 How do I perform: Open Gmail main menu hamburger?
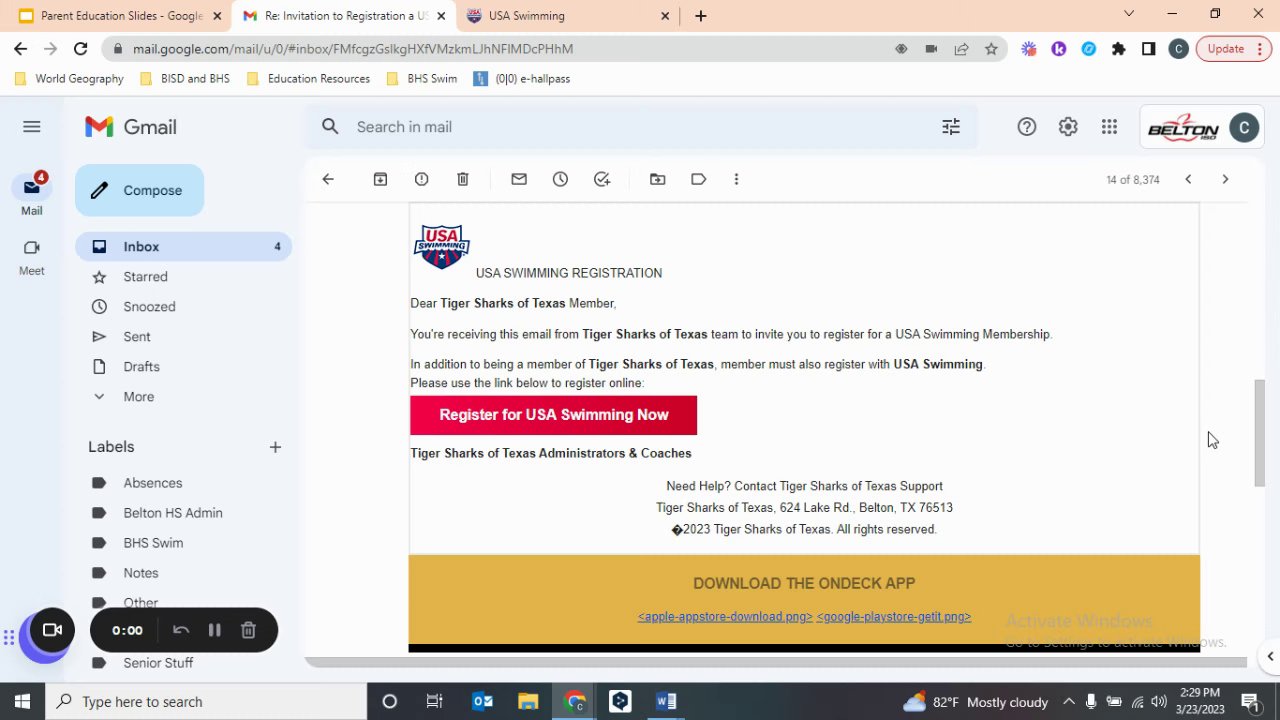pos(31,126)
